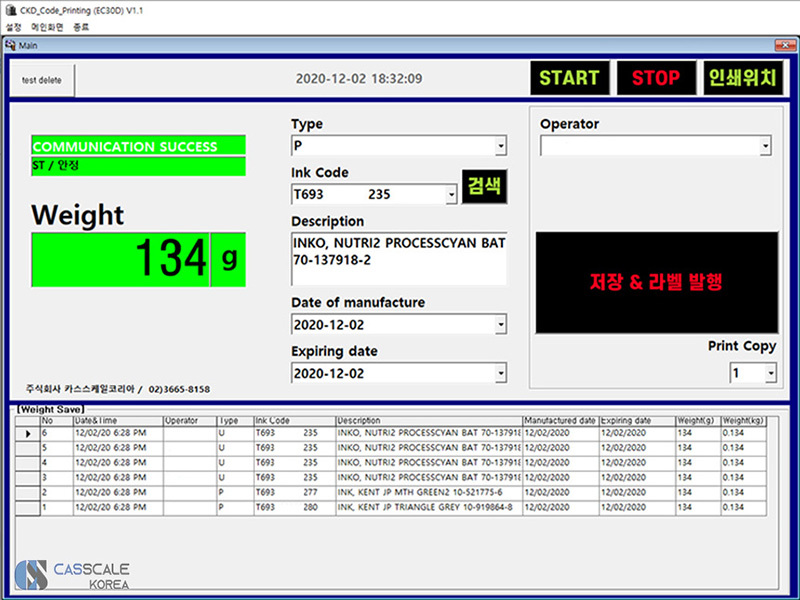Click the Ink Code column header
This screenshot has height=600, width=800.
pos(293,421)
